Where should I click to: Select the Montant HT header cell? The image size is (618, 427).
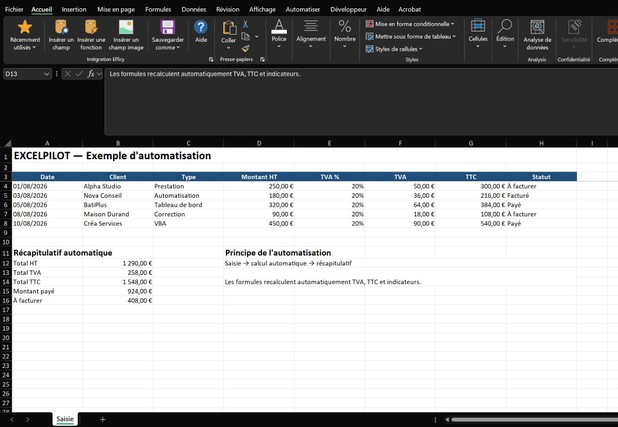click(259, 177)
